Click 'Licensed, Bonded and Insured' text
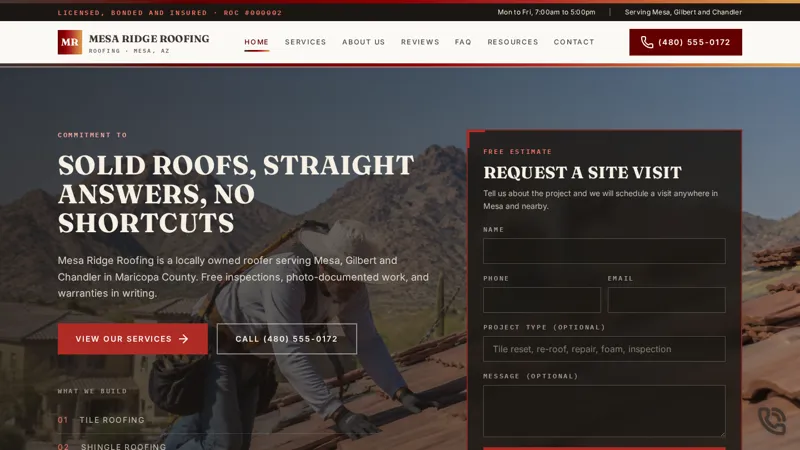 (x=133, y=13)
